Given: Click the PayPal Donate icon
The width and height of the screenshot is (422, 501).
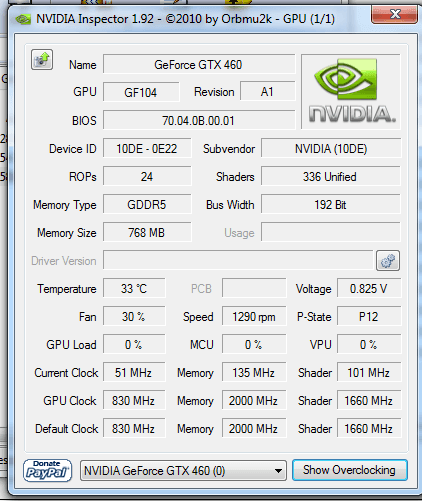Looking at the screenshot, I should (x=47, y=470).
